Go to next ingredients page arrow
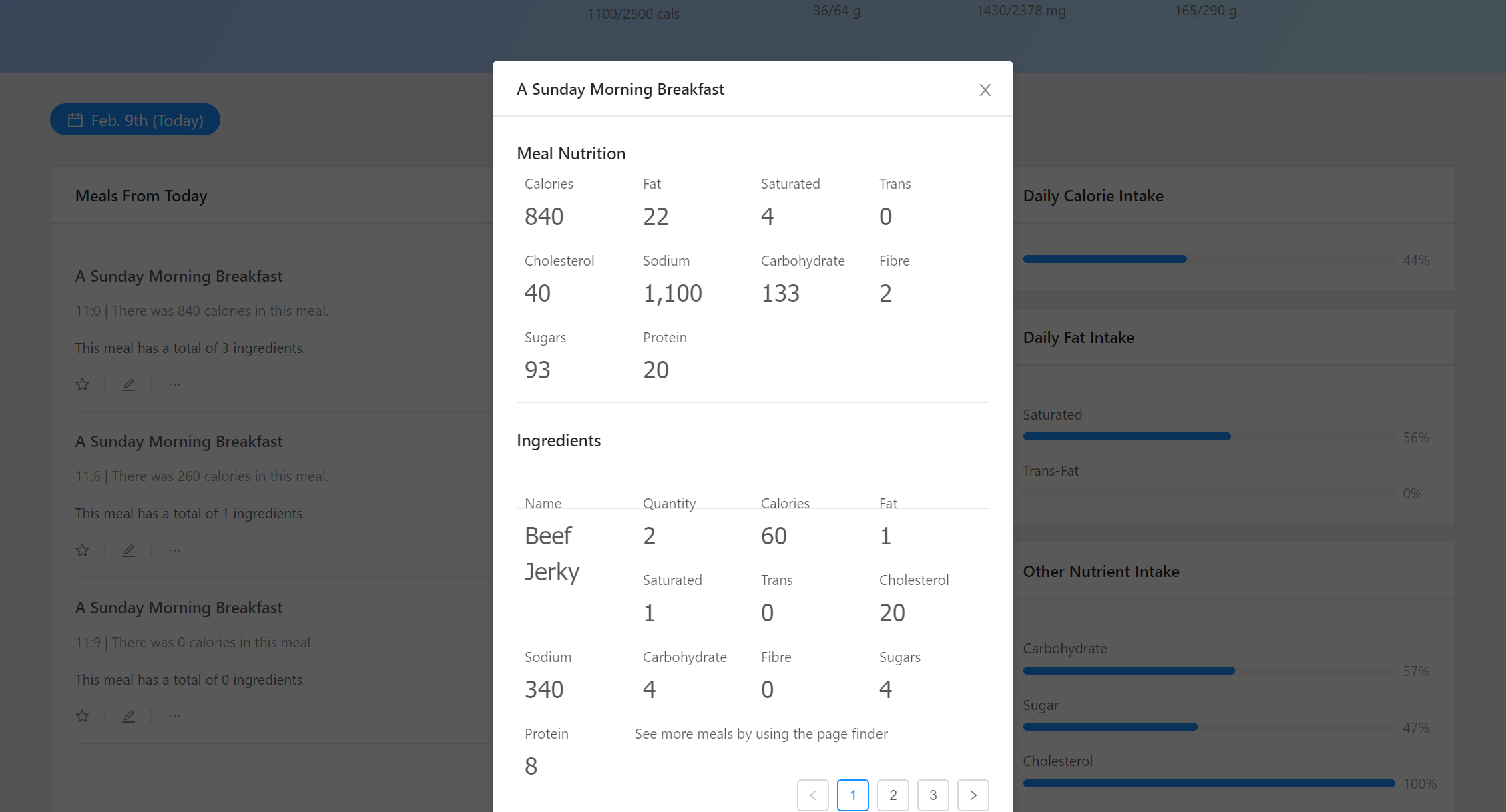This screenshot has height=812, width=1506. click(x=973, y=795)
